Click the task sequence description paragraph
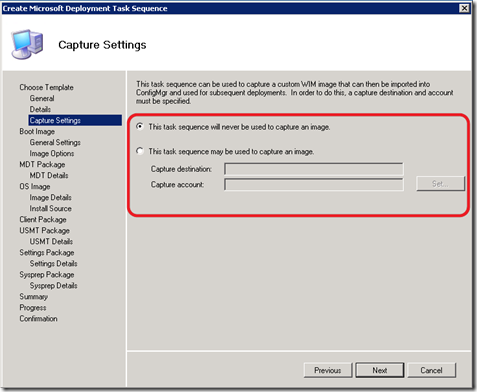 (295, 92)
